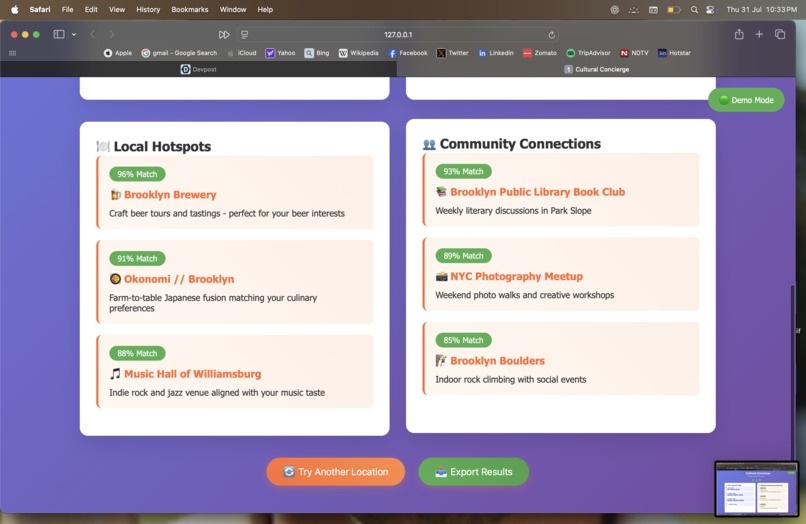Click the Community Connections heading

pyautogui.click(x=520, y=144)
